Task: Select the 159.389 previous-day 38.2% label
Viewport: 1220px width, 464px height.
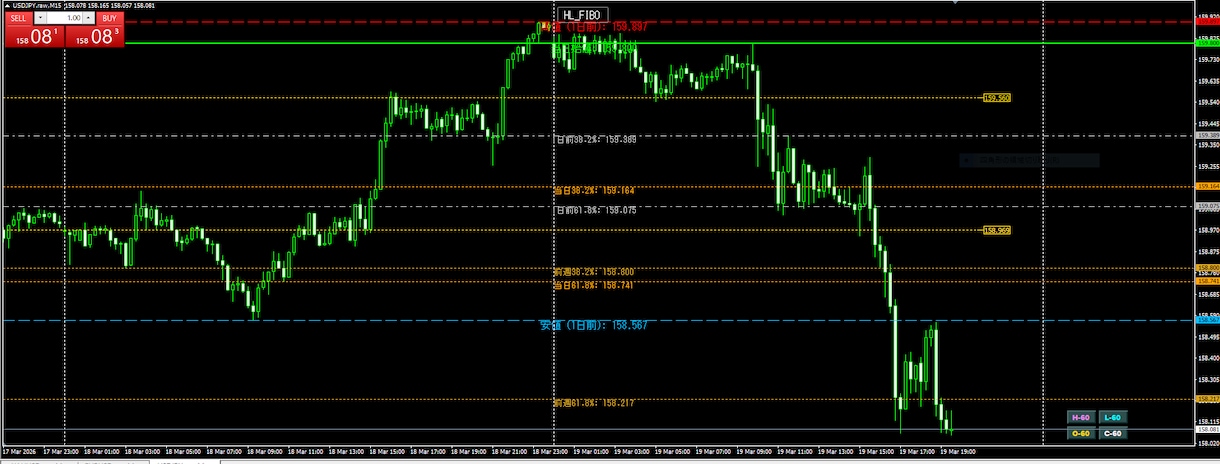Action: (595, 140)
